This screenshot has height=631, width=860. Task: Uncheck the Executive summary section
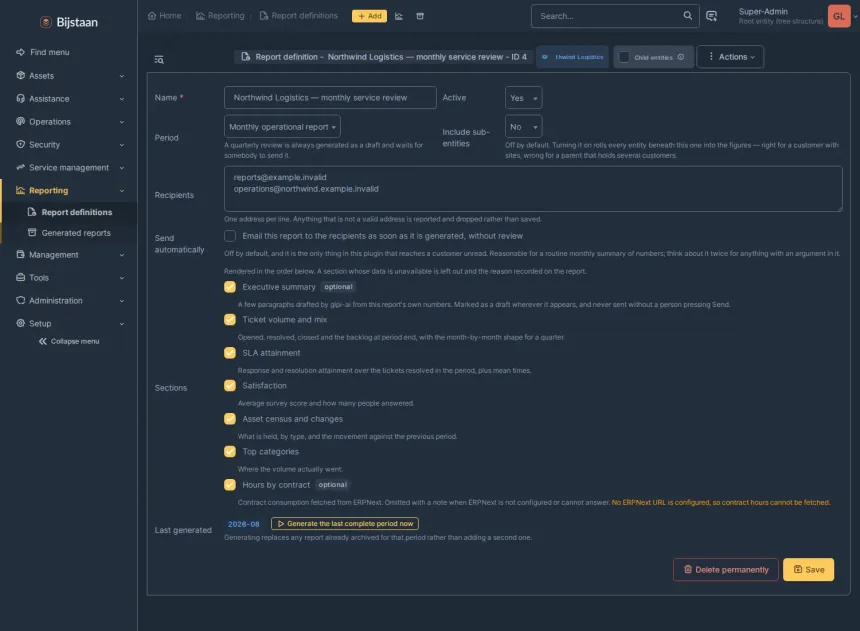coord(230,287)
